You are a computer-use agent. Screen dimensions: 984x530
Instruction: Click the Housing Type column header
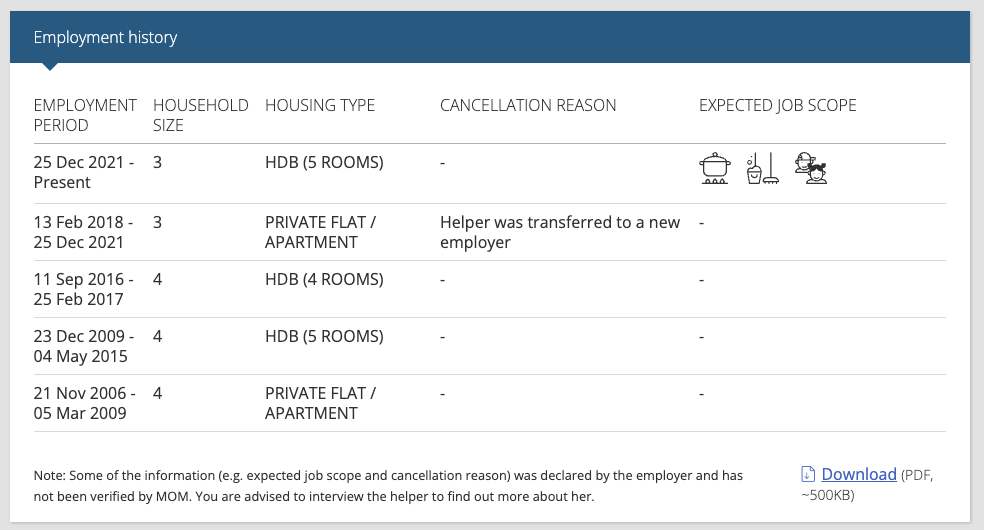pyautogui.click(x=319, y=105)
